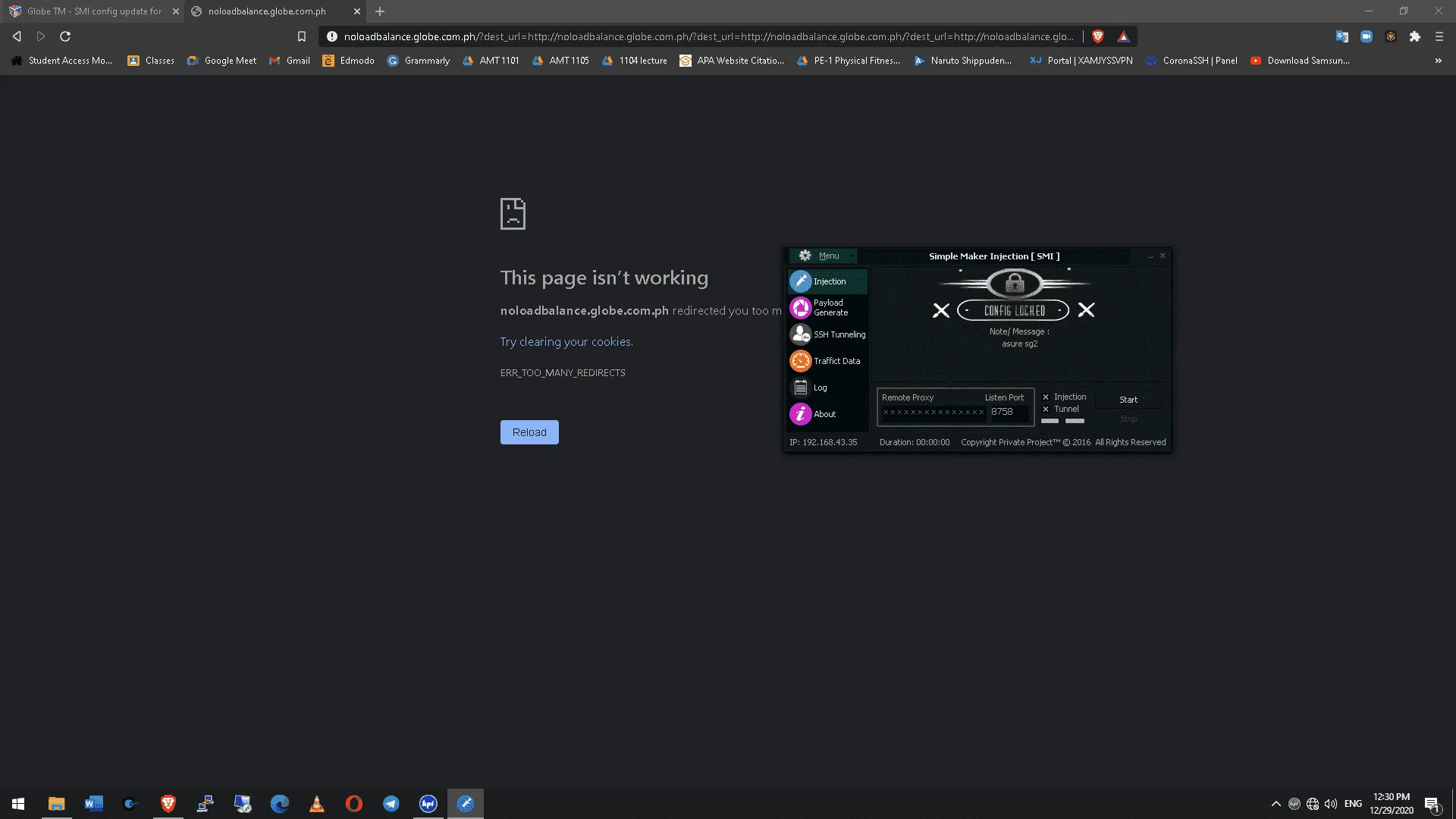Open File Explorer from the taskbar
The image size is (1456, 819).
(x=56, y=804)
